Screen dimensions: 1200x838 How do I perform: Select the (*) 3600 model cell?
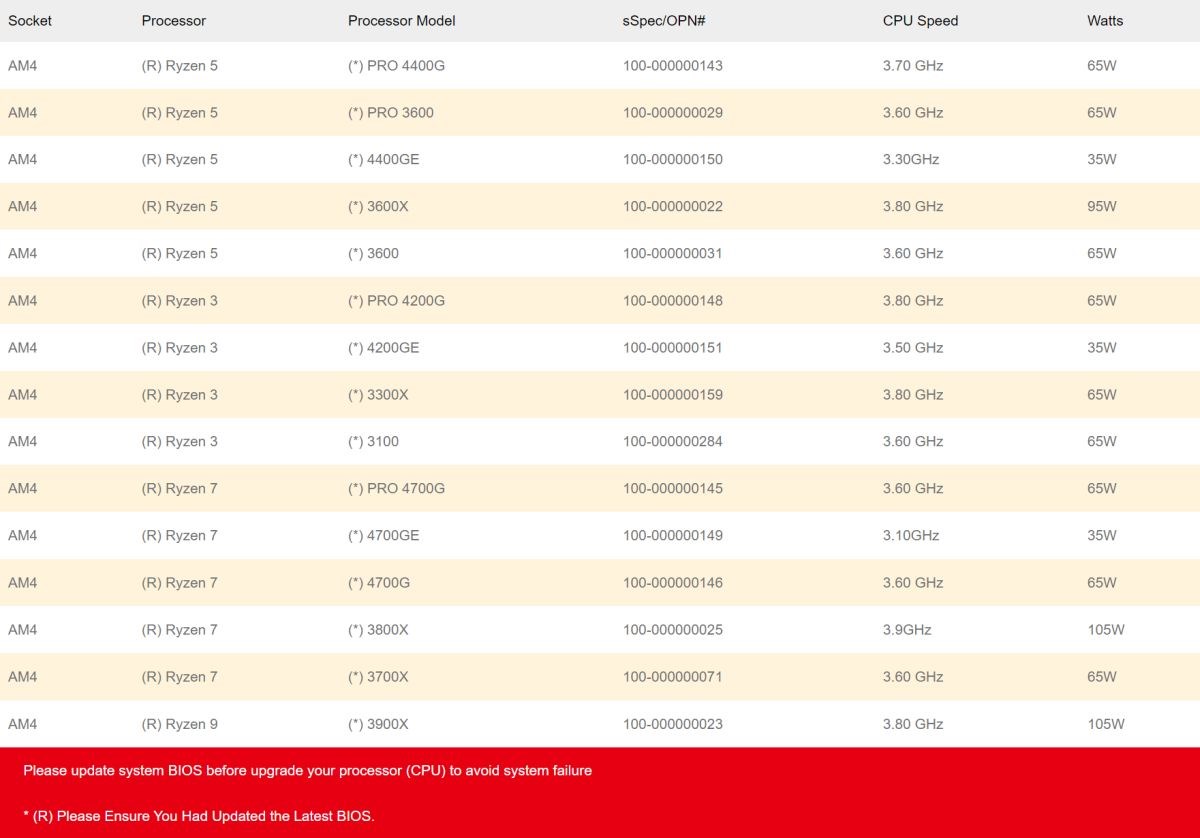click(373, 254)
